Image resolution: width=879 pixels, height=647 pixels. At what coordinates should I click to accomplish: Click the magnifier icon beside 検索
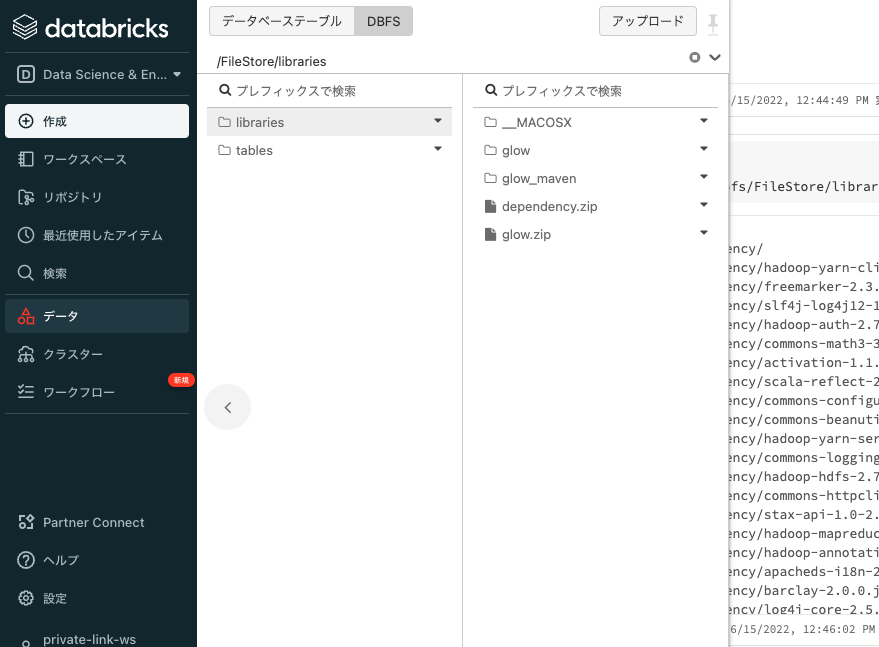pyautogui.click(x=26, y=273)
